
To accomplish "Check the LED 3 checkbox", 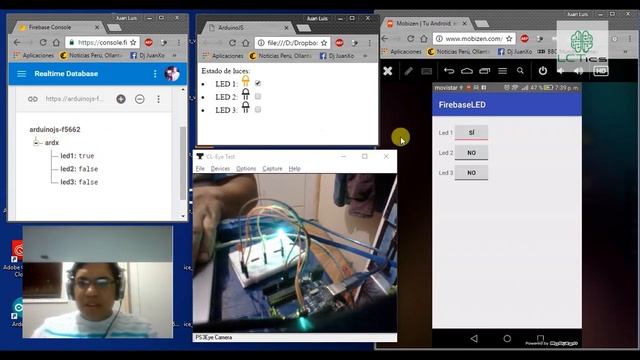I will click(x=258, y=109).
